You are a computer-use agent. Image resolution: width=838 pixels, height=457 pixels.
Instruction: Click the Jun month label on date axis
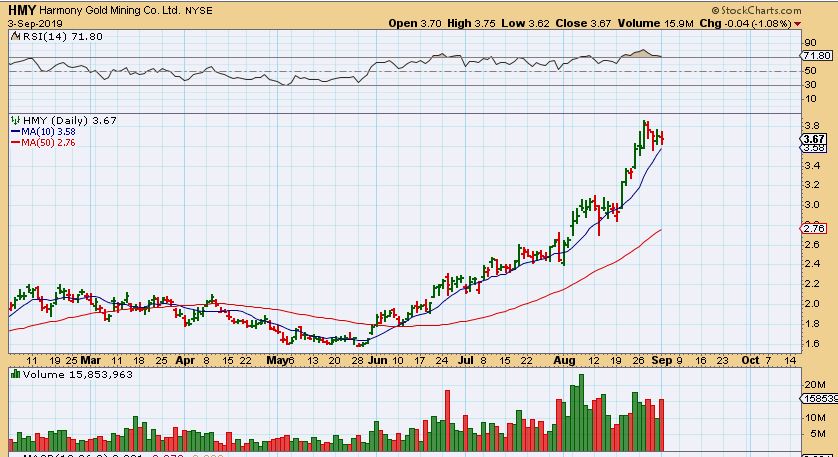(377, 360)
